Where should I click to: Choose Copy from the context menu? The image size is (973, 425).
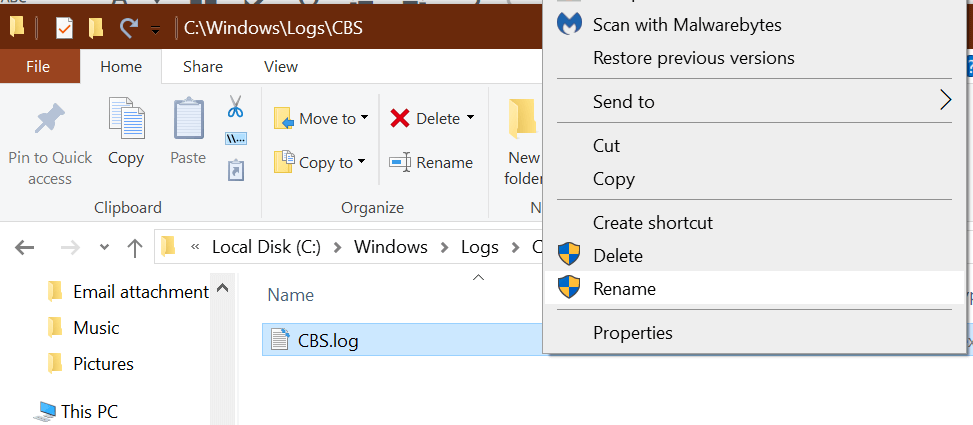click(753, 179)
